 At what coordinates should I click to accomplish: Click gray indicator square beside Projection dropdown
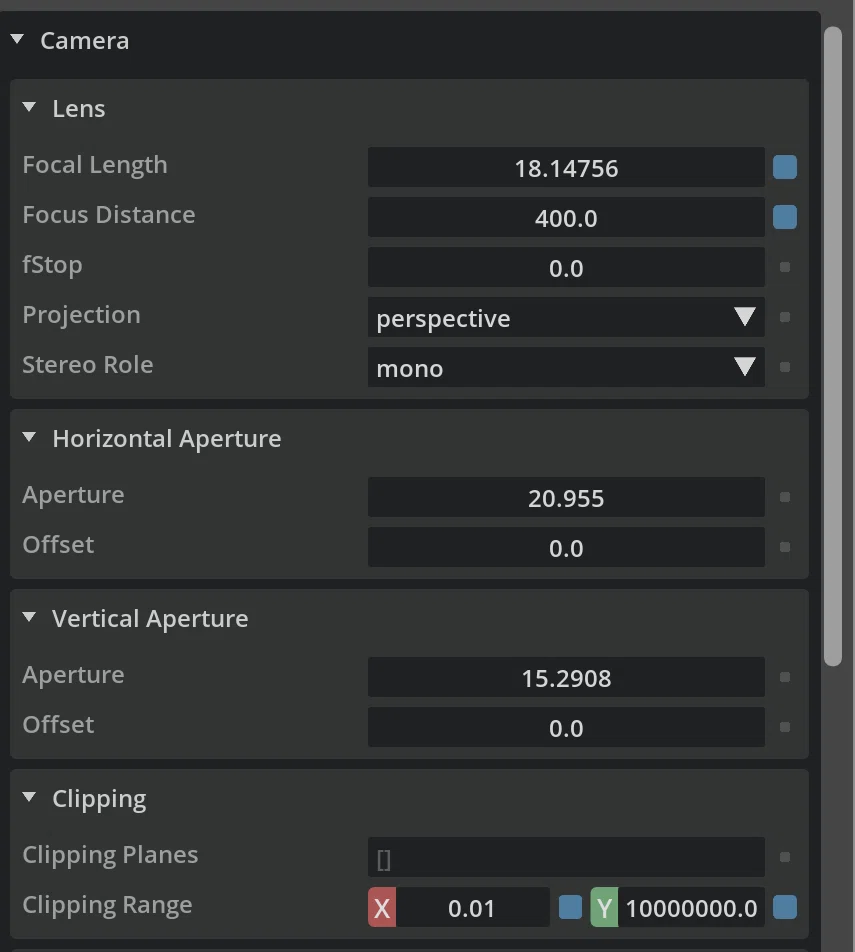[785, 317]
